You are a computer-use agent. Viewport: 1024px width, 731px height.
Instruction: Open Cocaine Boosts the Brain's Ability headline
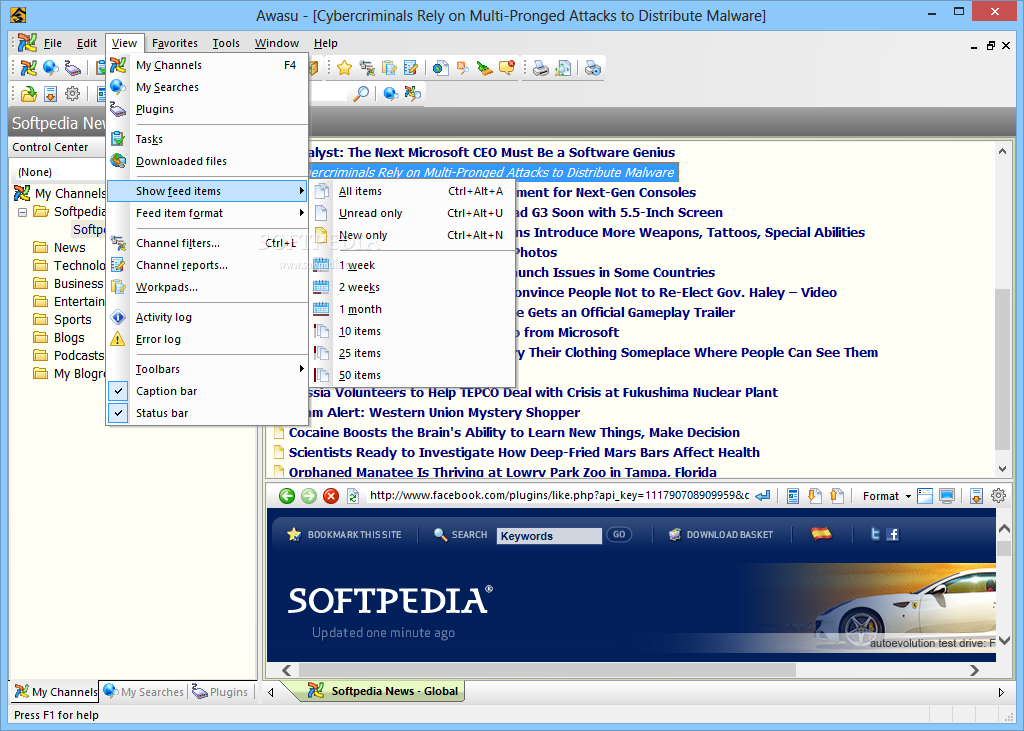pyautogui.click(x=514, y=432)
